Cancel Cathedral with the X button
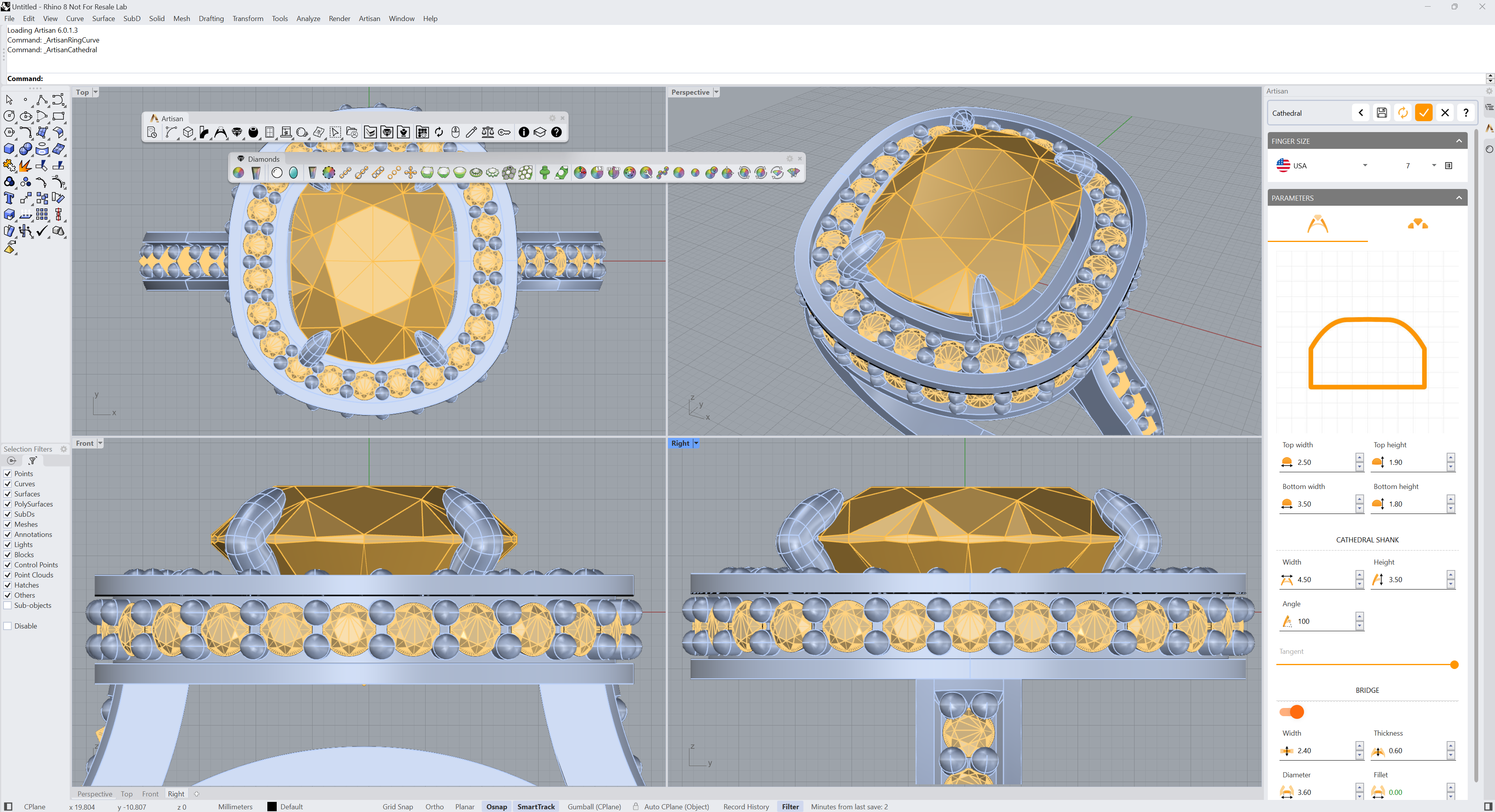Viewport: 1495px width, 812px height. pos(1445,113)
